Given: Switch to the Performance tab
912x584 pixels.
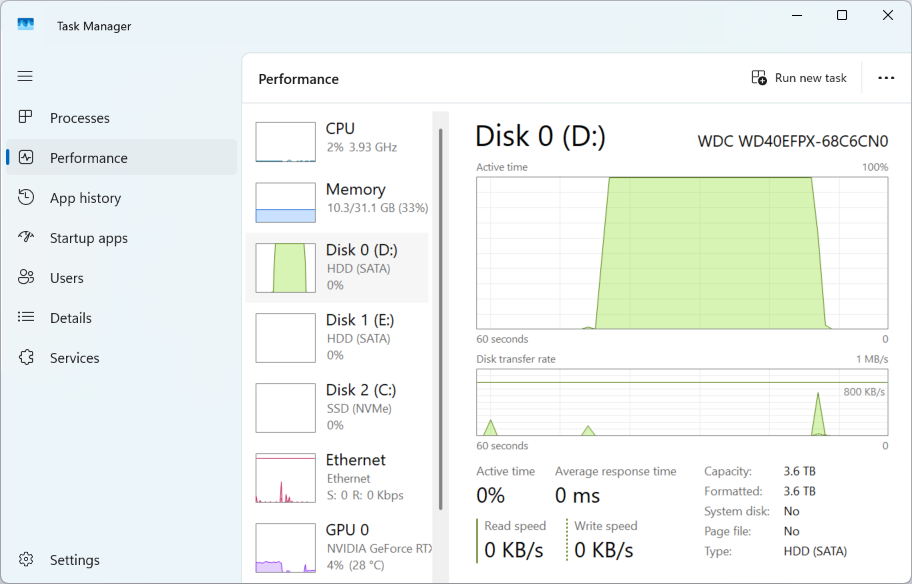Looking at the screenshot, I should [x=88, y=158].
